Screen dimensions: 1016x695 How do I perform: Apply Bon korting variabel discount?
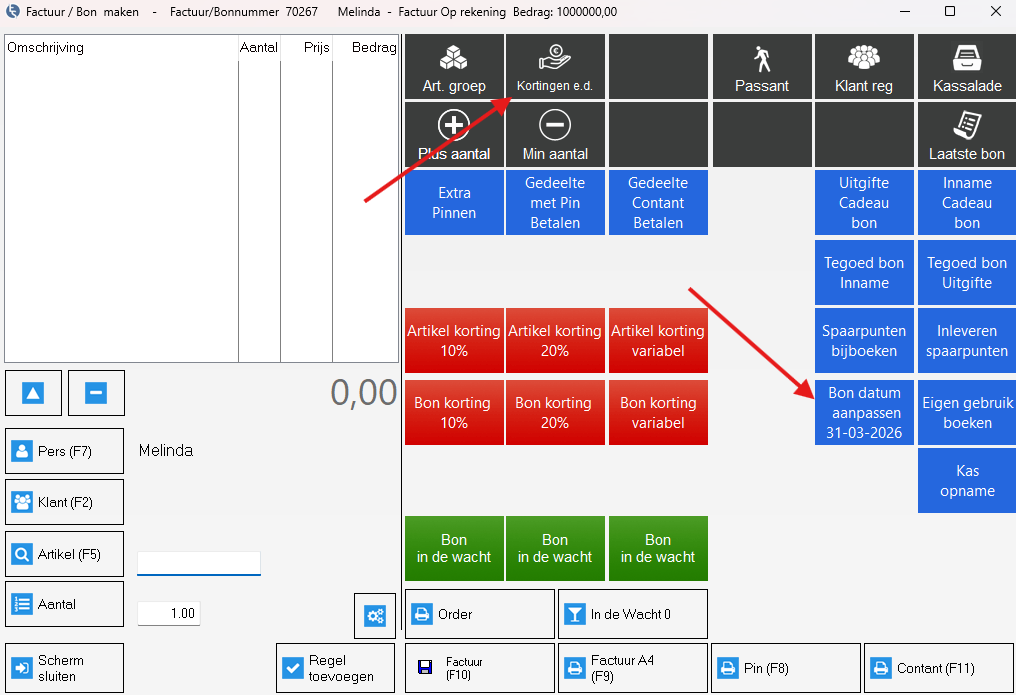658,412
